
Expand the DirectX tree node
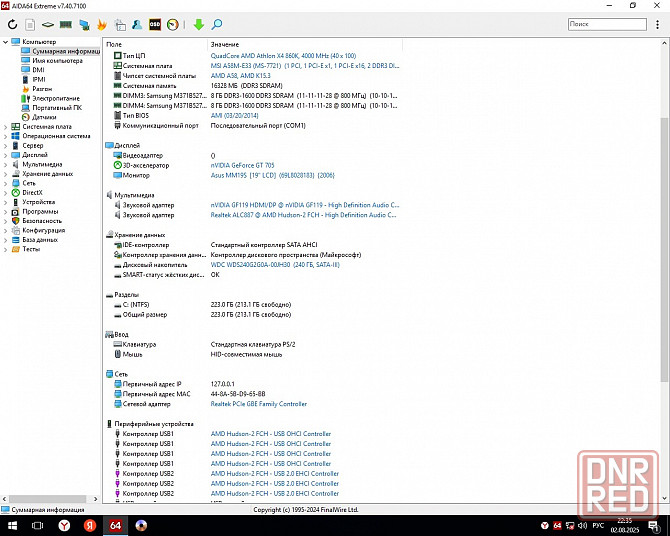[6, 192]
